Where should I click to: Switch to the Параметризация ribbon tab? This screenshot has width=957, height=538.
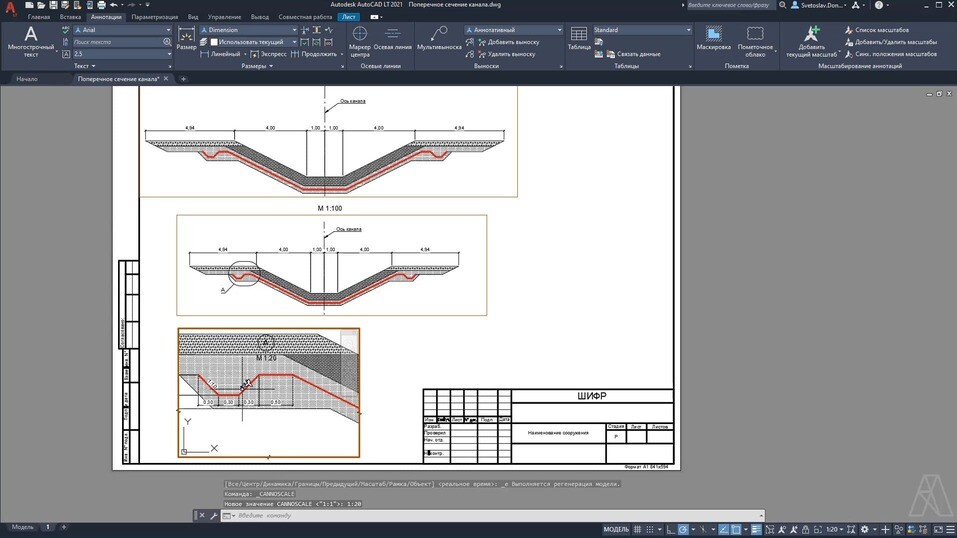pyautogui.click(x=154, y=17)
